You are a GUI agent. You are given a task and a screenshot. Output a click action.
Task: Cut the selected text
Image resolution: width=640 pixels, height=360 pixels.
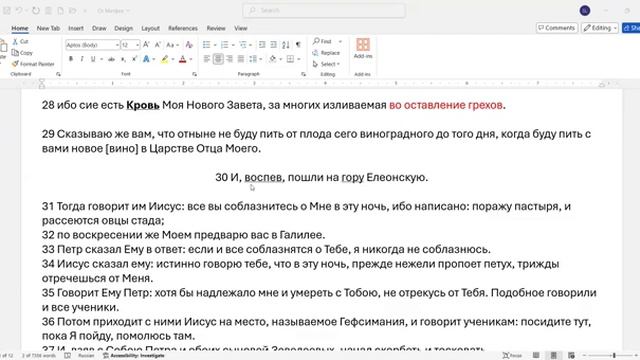coord(20,41)
